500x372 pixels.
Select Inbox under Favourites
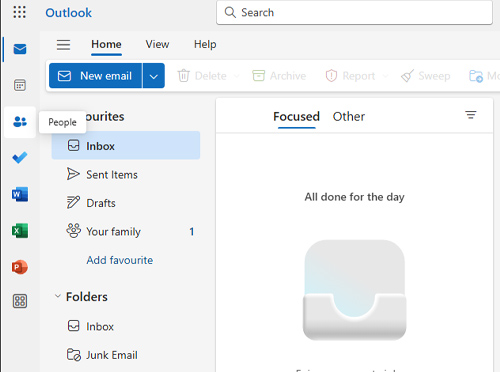pyautogui.click(x=126, y=145)
